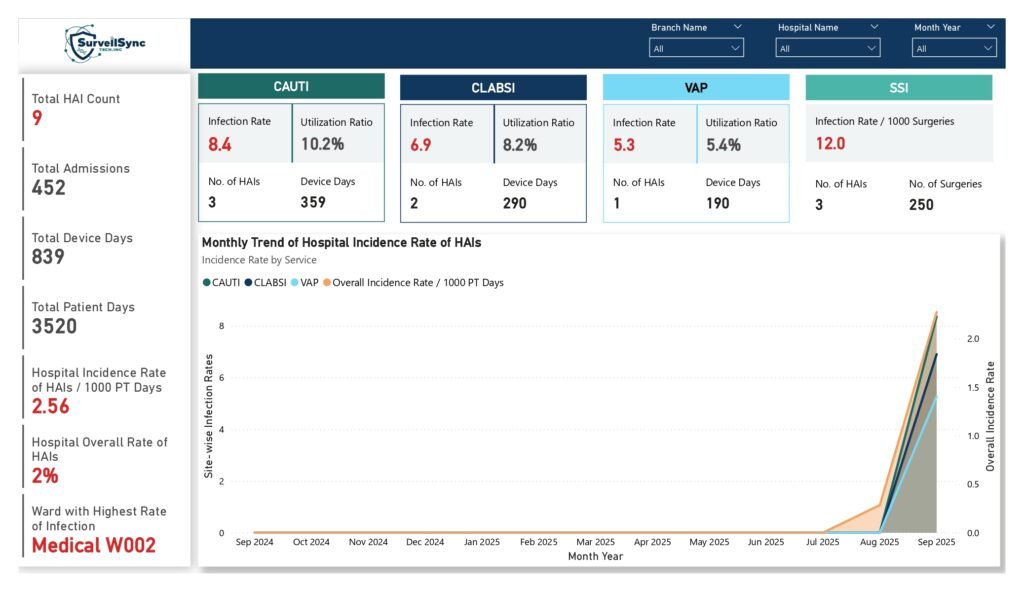1024x592 pixels.
Task: Toggle the CAUTI legend marker
Action: 204,283
